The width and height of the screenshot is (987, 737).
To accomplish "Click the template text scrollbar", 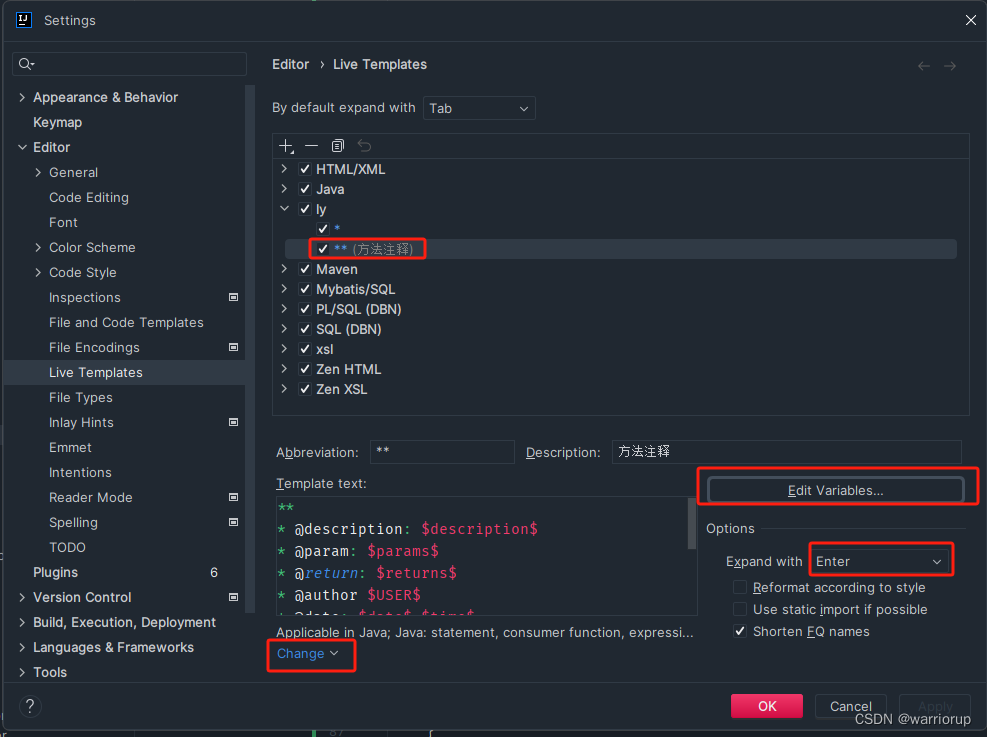I will (692, 524).
